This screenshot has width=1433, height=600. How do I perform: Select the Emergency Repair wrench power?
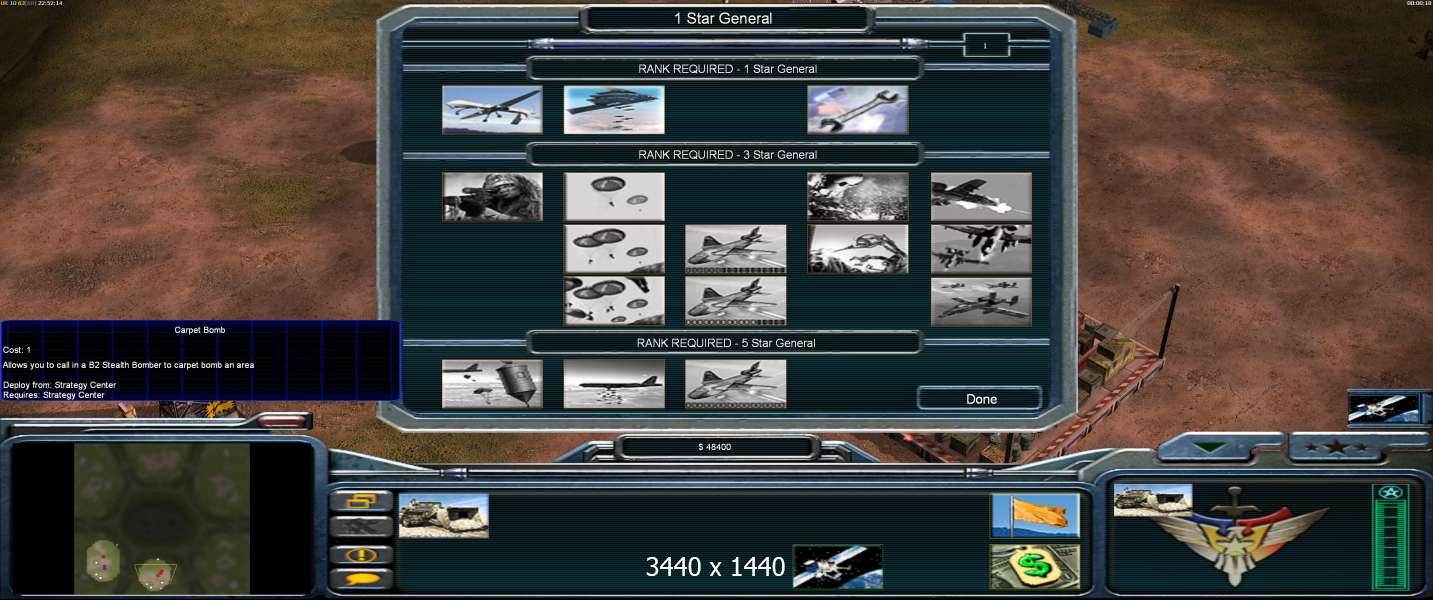858,110
